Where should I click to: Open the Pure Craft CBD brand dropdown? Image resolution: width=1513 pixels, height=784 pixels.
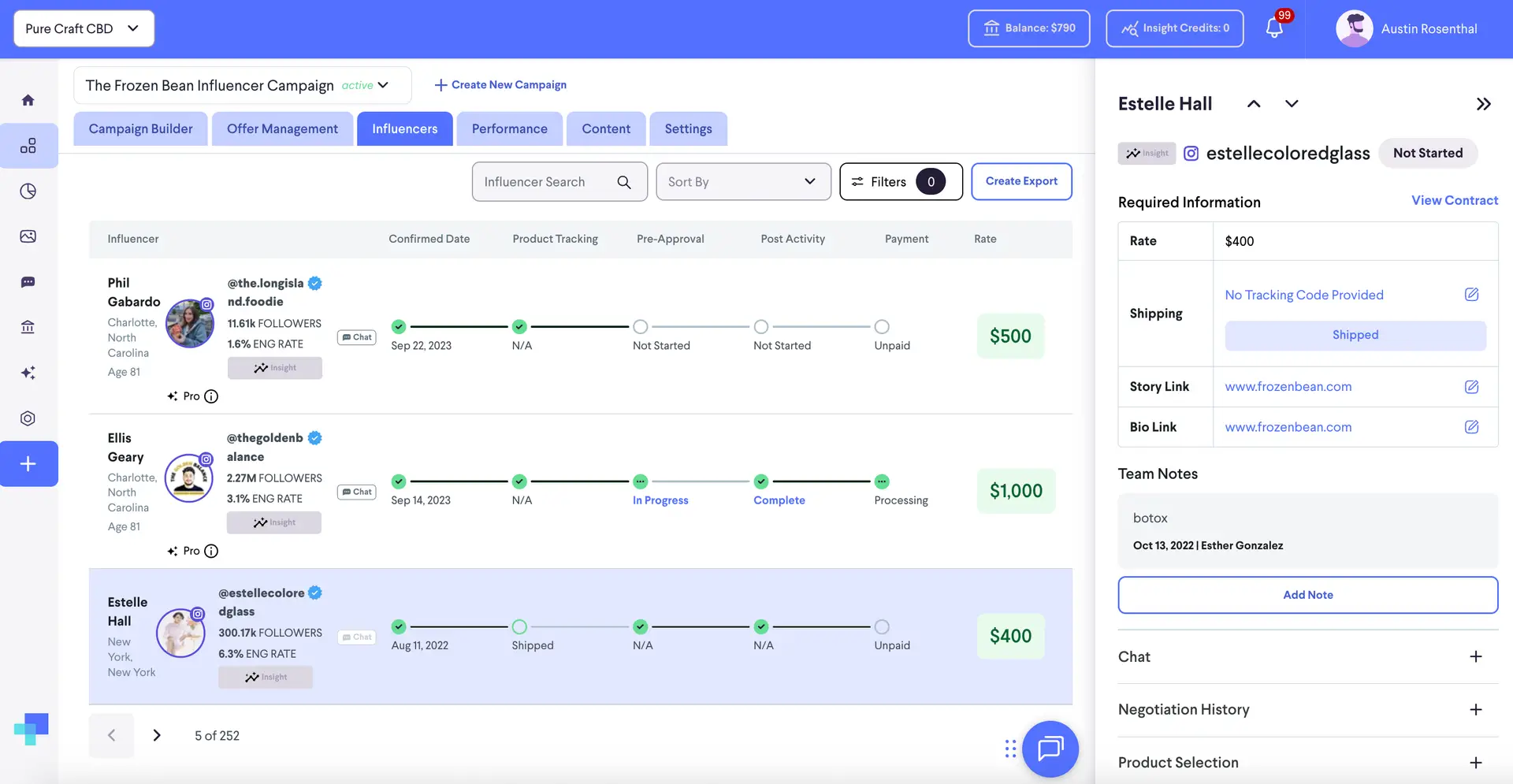84,28
